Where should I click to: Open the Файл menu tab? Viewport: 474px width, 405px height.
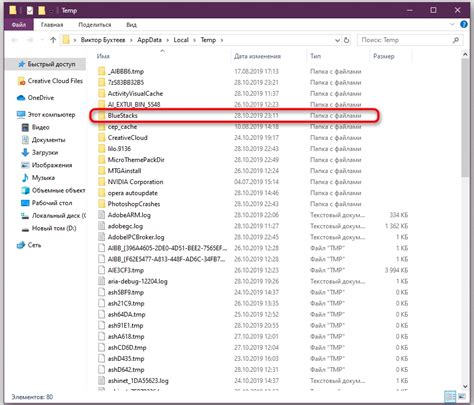point(19,24)
